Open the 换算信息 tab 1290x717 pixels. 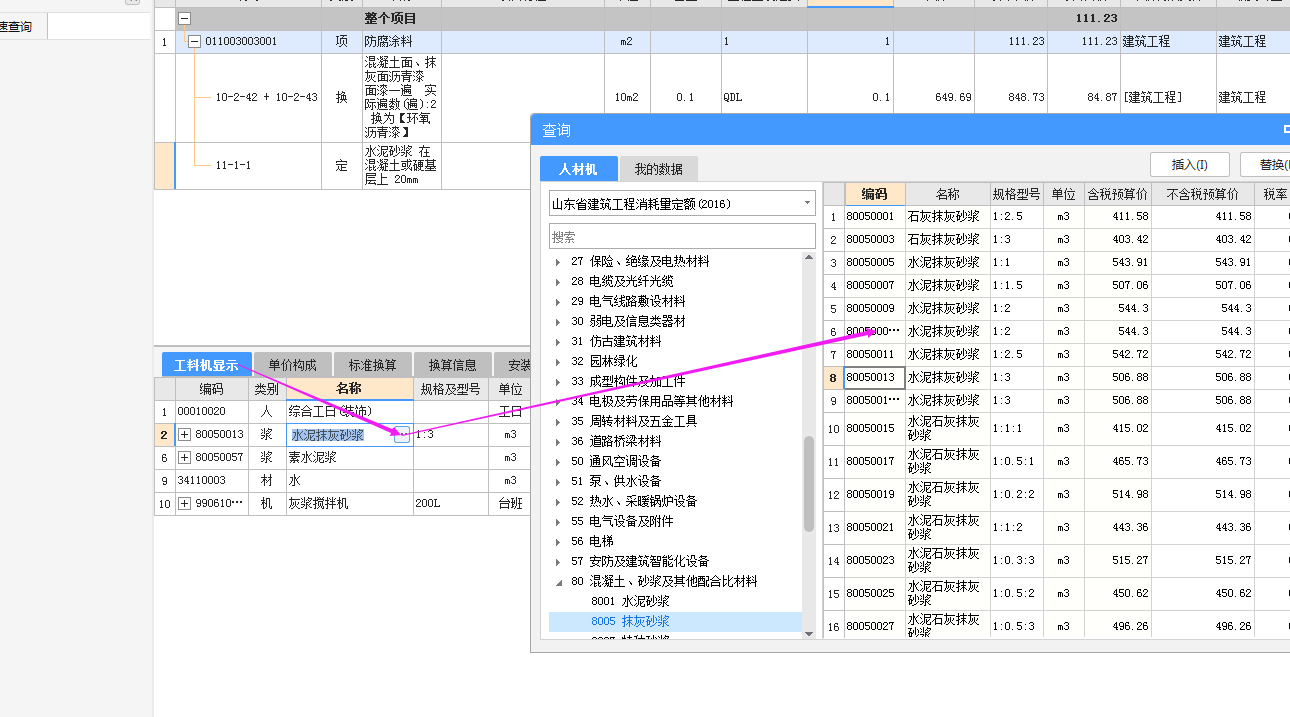[452, 365]
